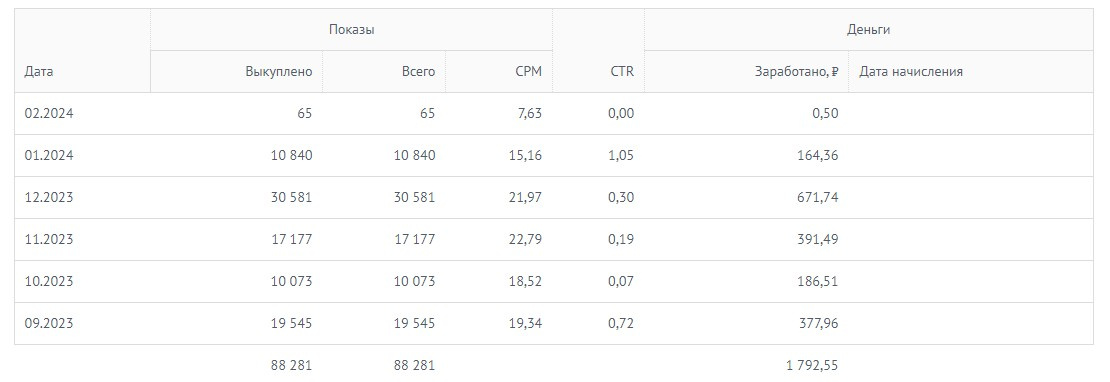Viewport: 1110px width, 382px height.
Task: Click the Всего column header
Action: point(418,71)
